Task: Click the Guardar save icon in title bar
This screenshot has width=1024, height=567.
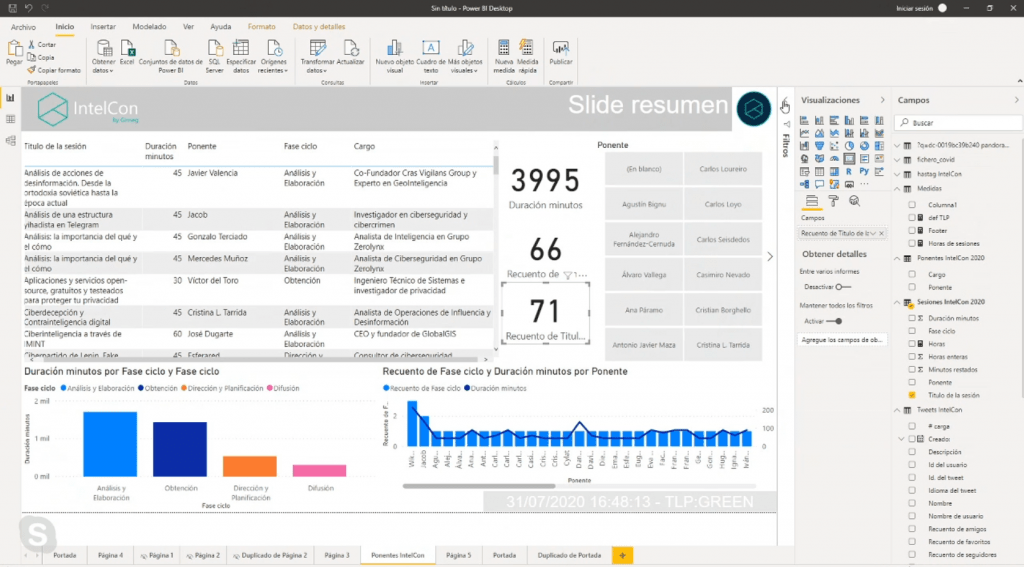Action: [12, 8]
